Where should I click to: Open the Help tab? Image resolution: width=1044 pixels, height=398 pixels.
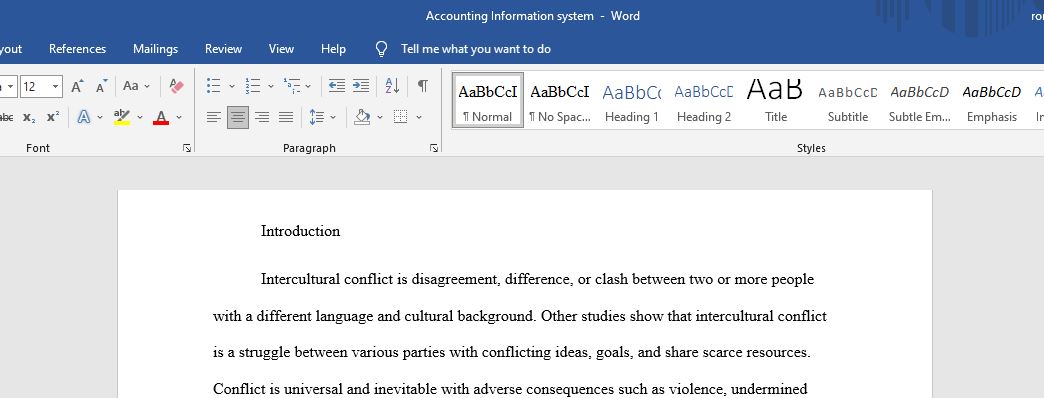[x=333, y=49]
